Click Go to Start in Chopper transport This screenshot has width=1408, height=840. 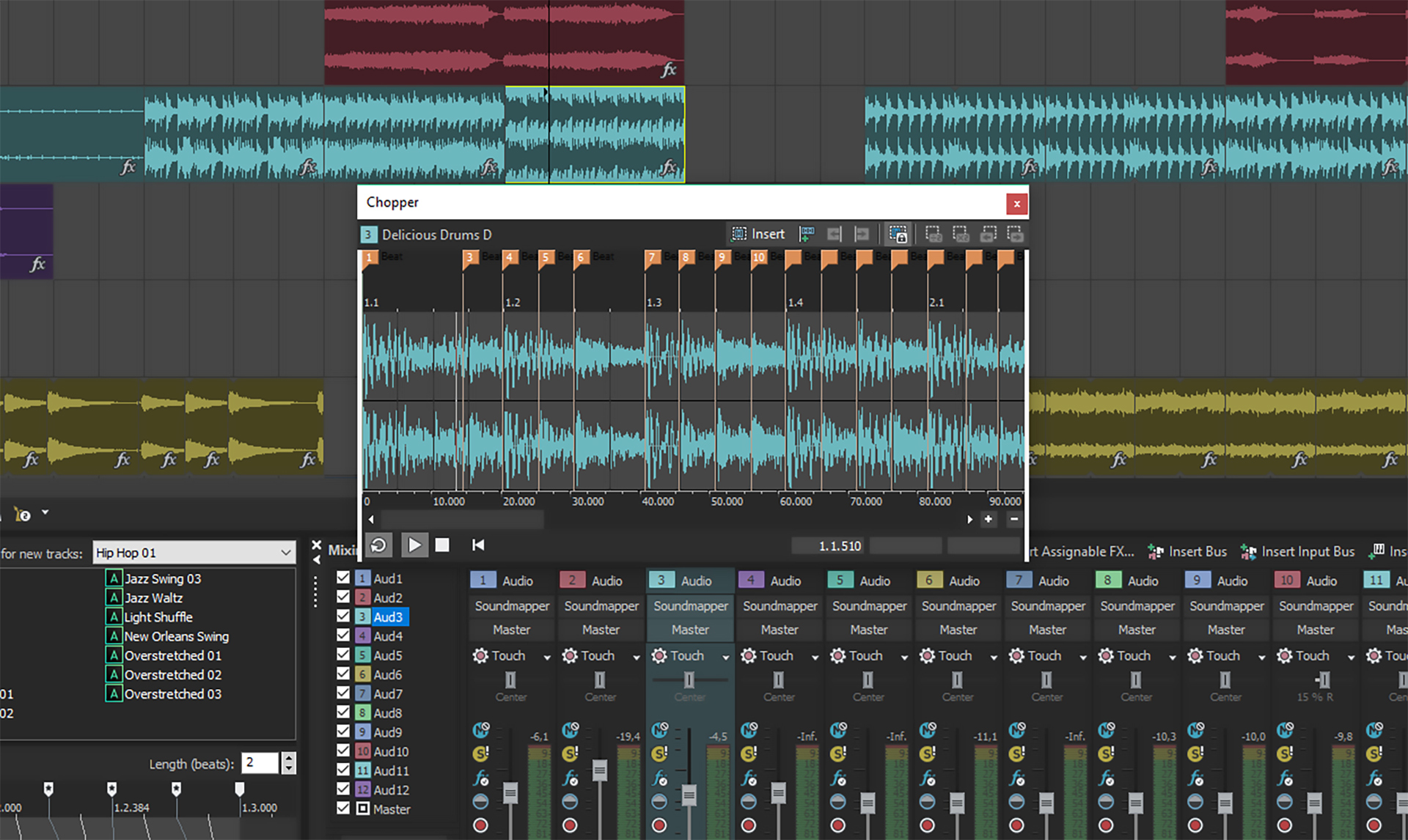pos(478,545)
